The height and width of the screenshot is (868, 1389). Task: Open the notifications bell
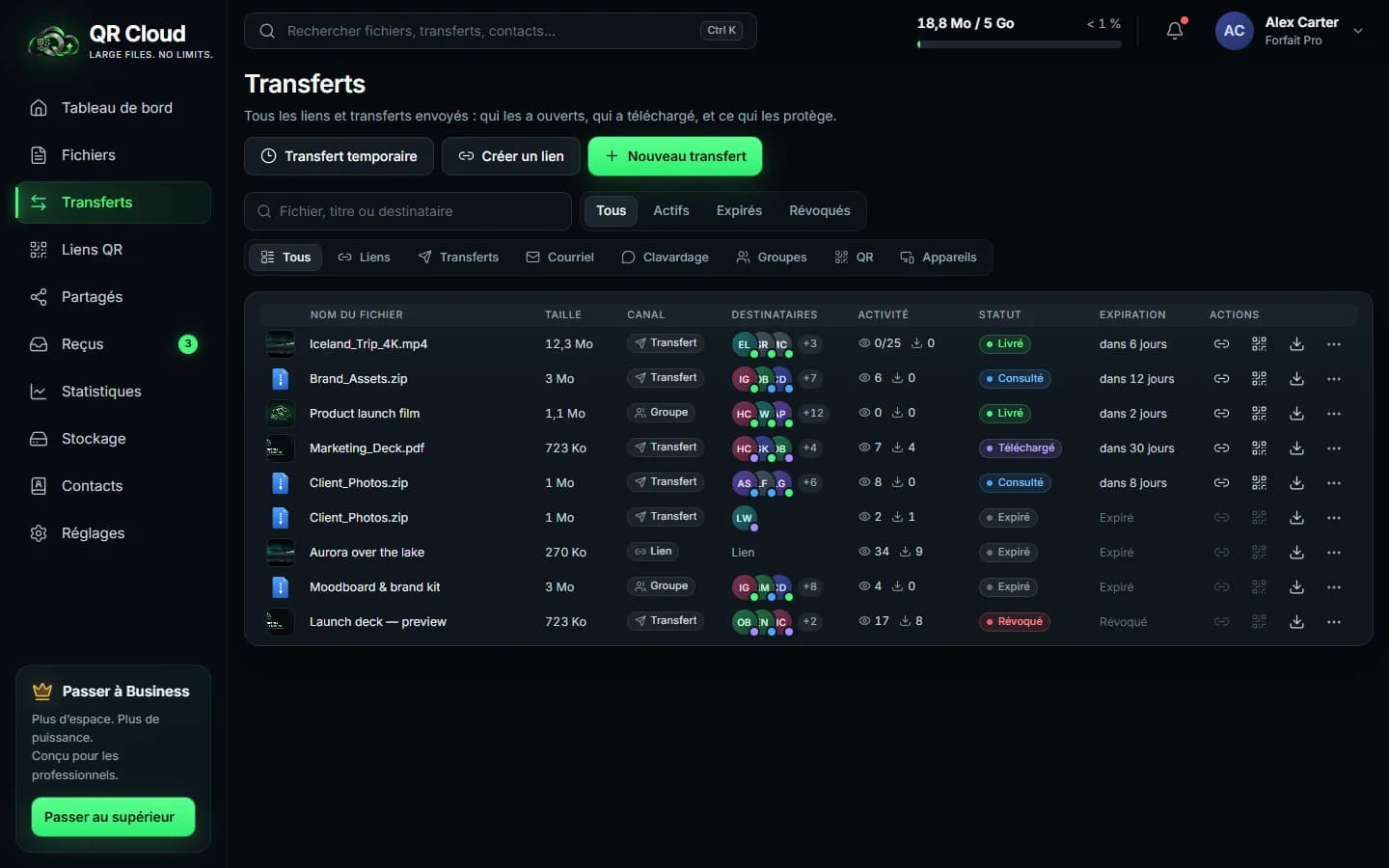point(1175,31)
